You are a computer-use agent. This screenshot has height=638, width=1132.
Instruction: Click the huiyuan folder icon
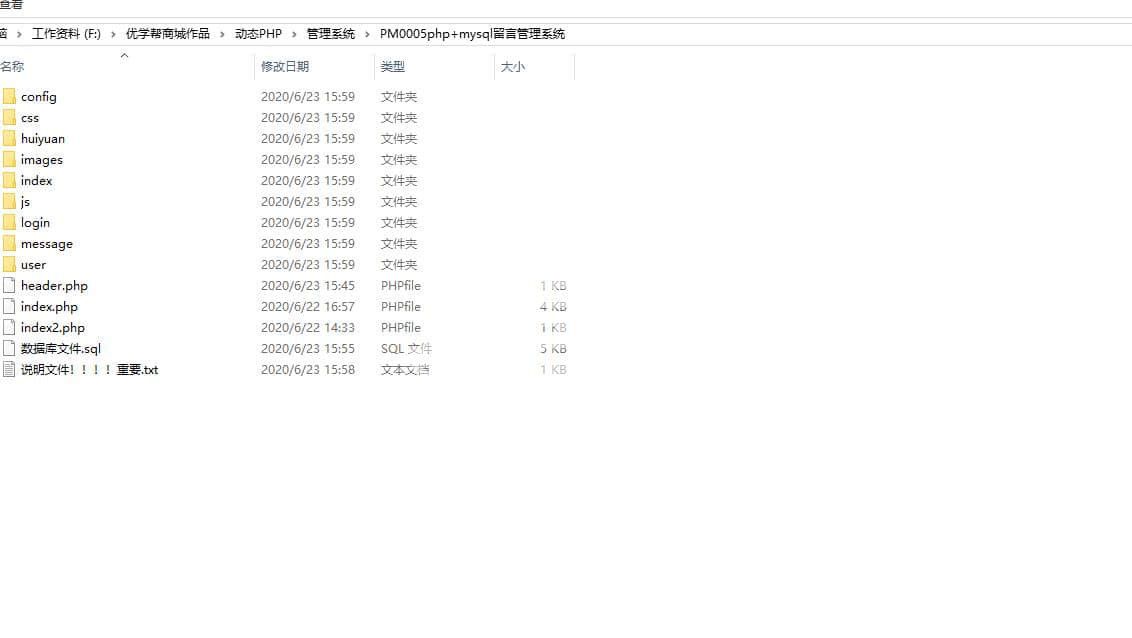point(9,139)
